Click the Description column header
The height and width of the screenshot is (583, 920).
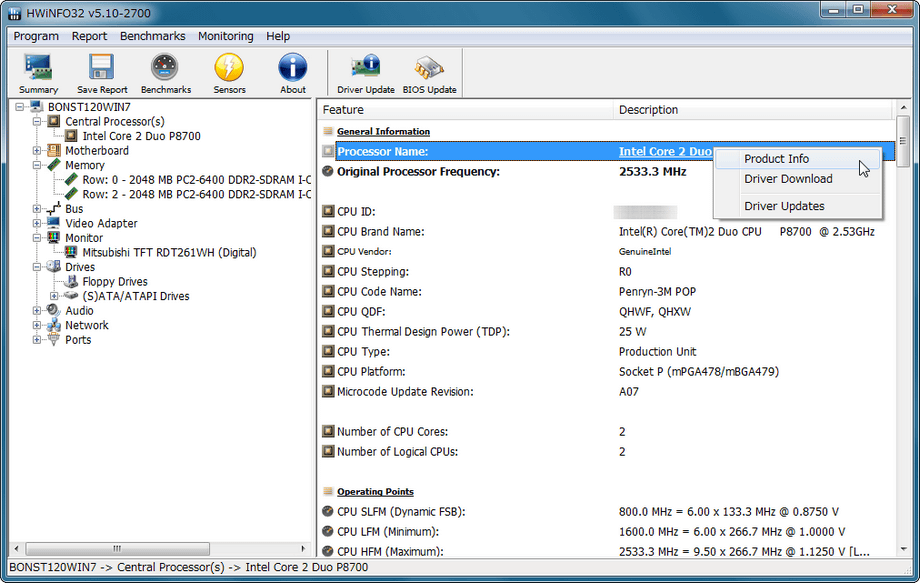click(753, 110)
